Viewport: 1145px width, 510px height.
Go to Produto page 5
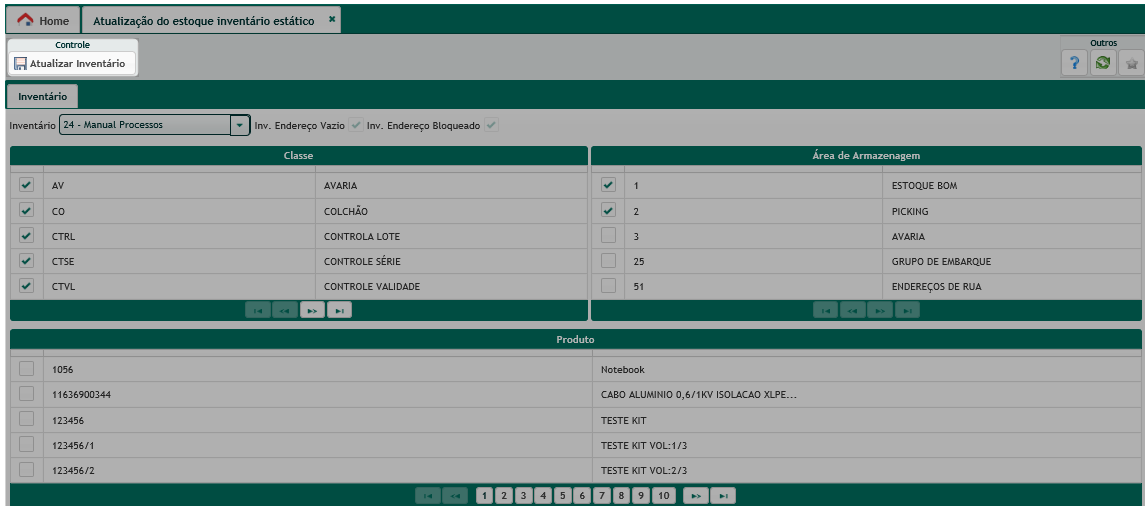point(562,496)
